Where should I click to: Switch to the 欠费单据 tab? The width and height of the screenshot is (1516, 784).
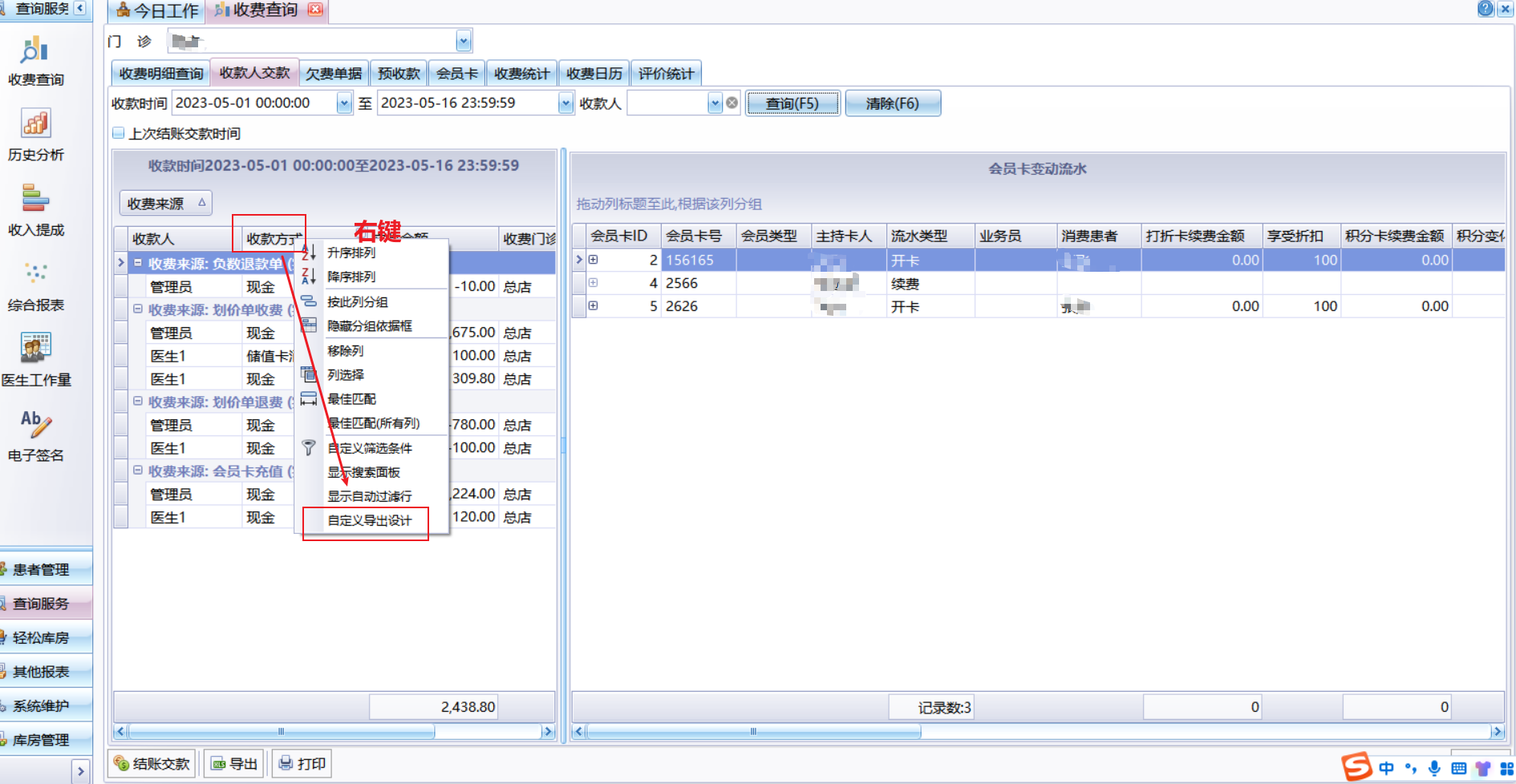pos(334,73)
